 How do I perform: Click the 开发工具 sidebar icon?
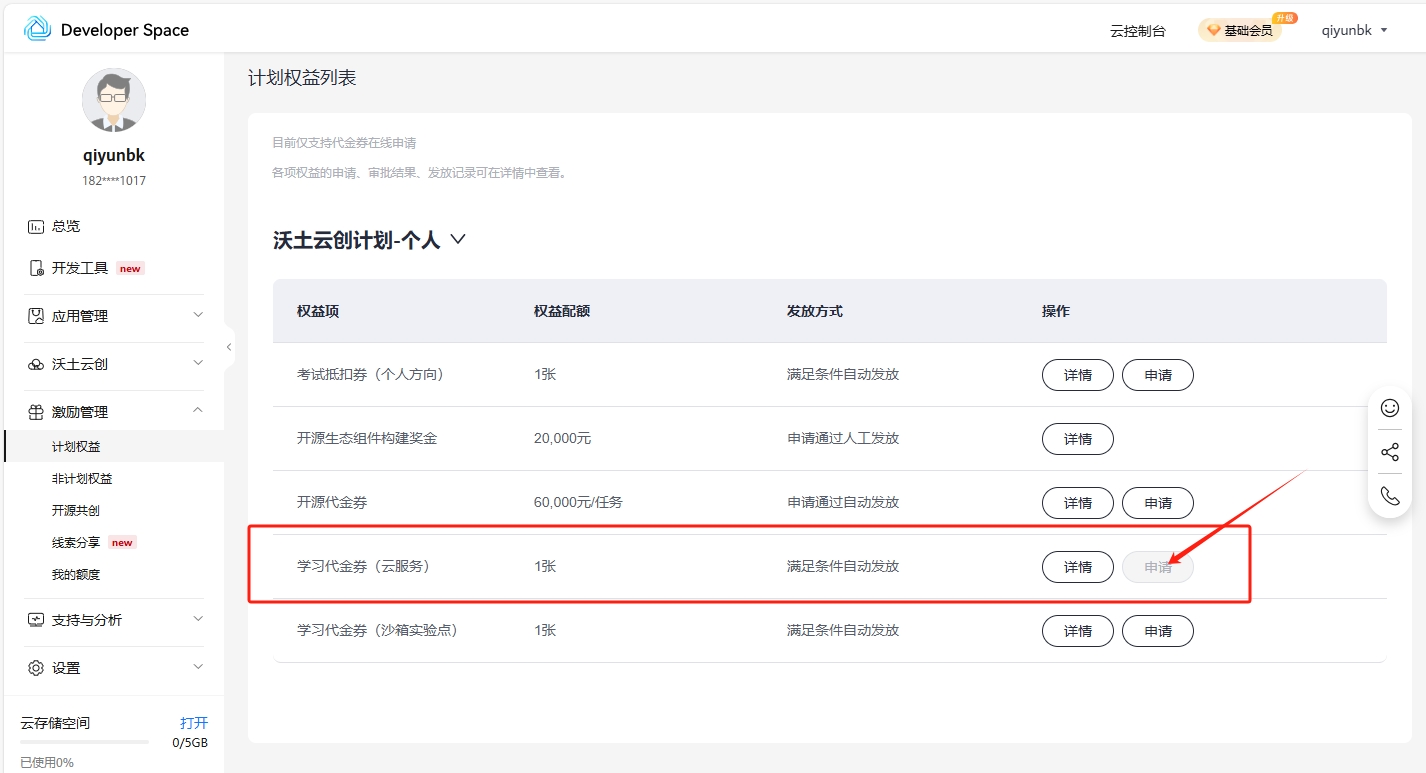point(36,268)
